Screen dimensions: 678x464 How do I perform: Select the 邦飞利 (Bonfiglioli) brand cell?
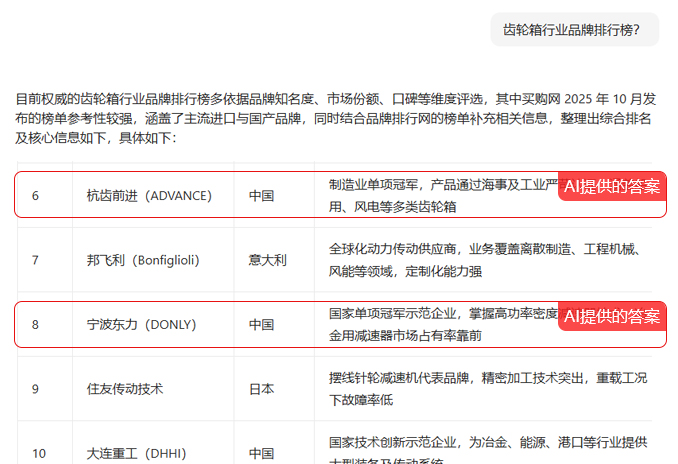click(x=143, y=260)
